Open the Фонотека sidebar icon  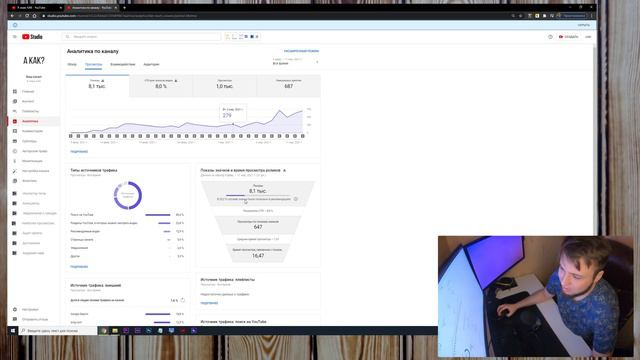pos(15,181)
